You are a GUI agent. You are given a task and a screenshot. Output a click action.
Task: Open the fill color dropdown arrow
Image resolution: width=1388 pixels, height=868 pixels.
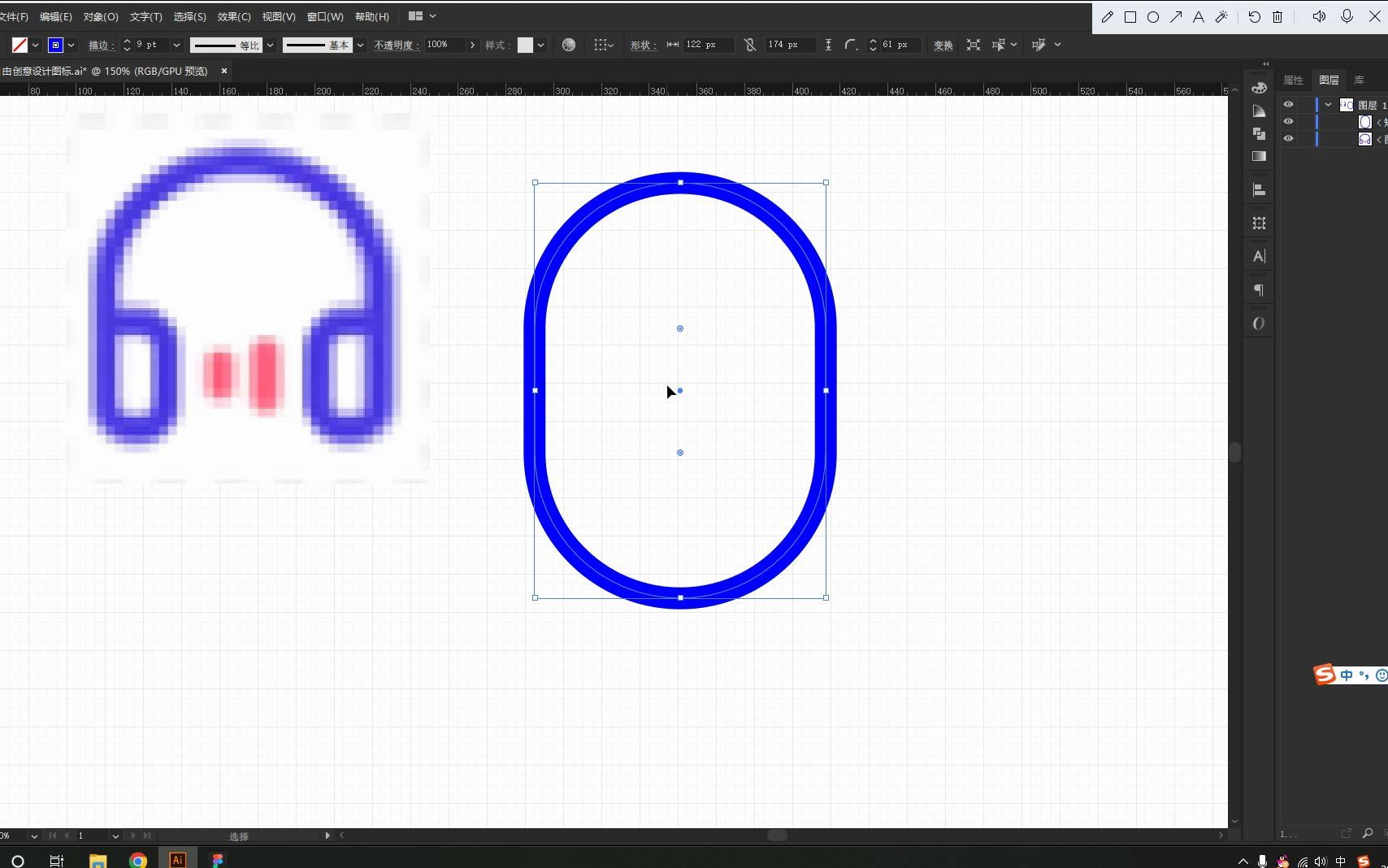(35, 46)
